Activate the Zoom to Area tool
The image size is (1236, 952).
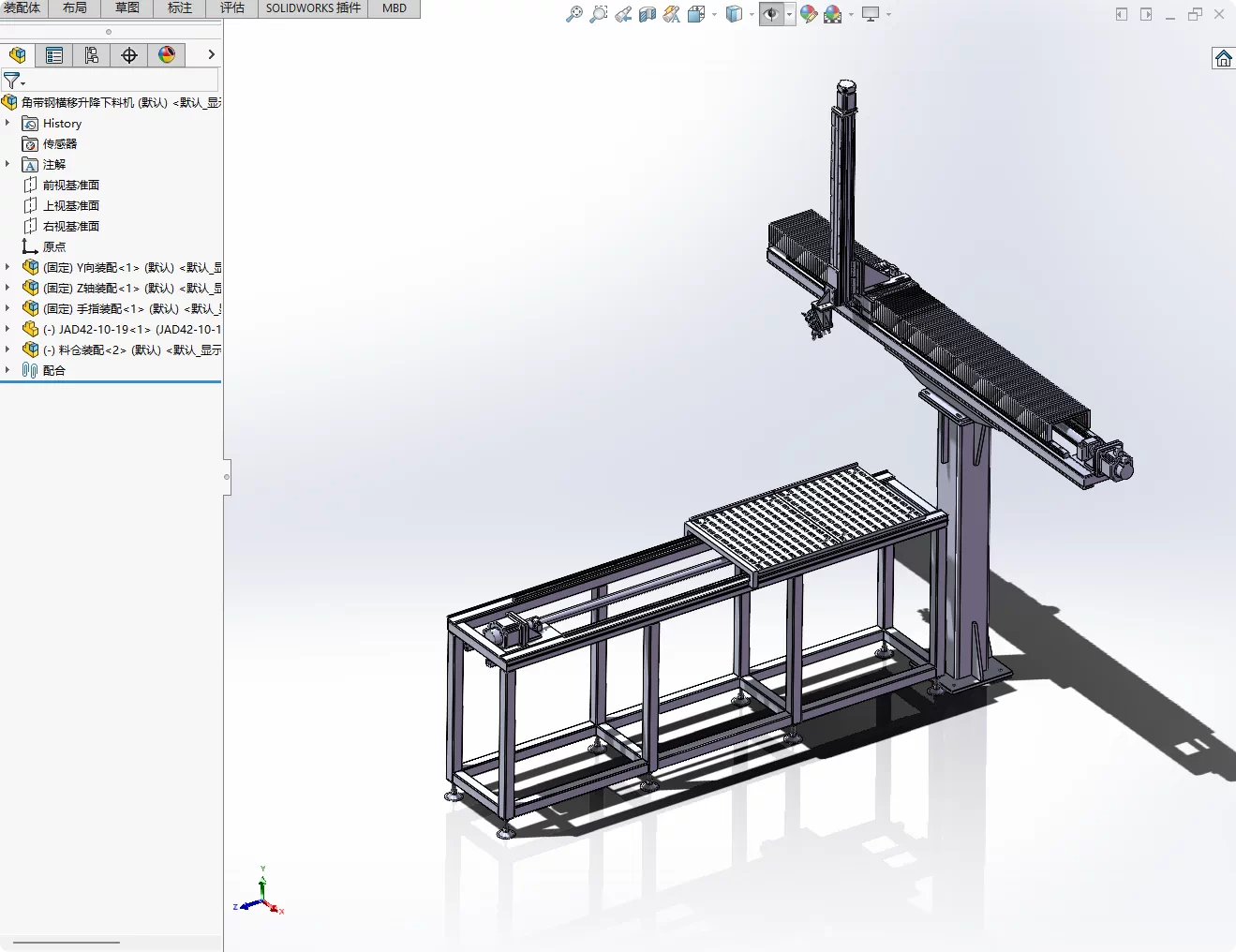tap(599, 14)
